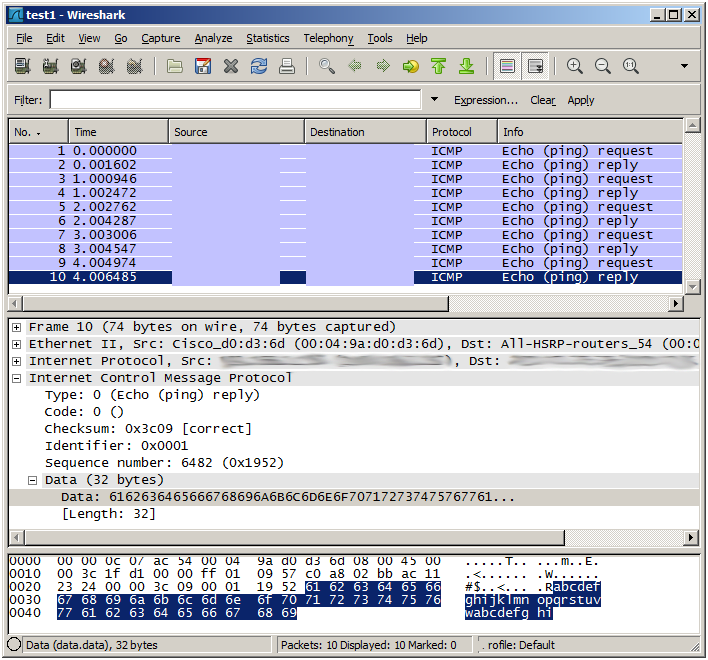The width and height of the screenshot is (708, 660).
Task: Select packet 1 at time 0.000000
Action: tap(345, 151)
